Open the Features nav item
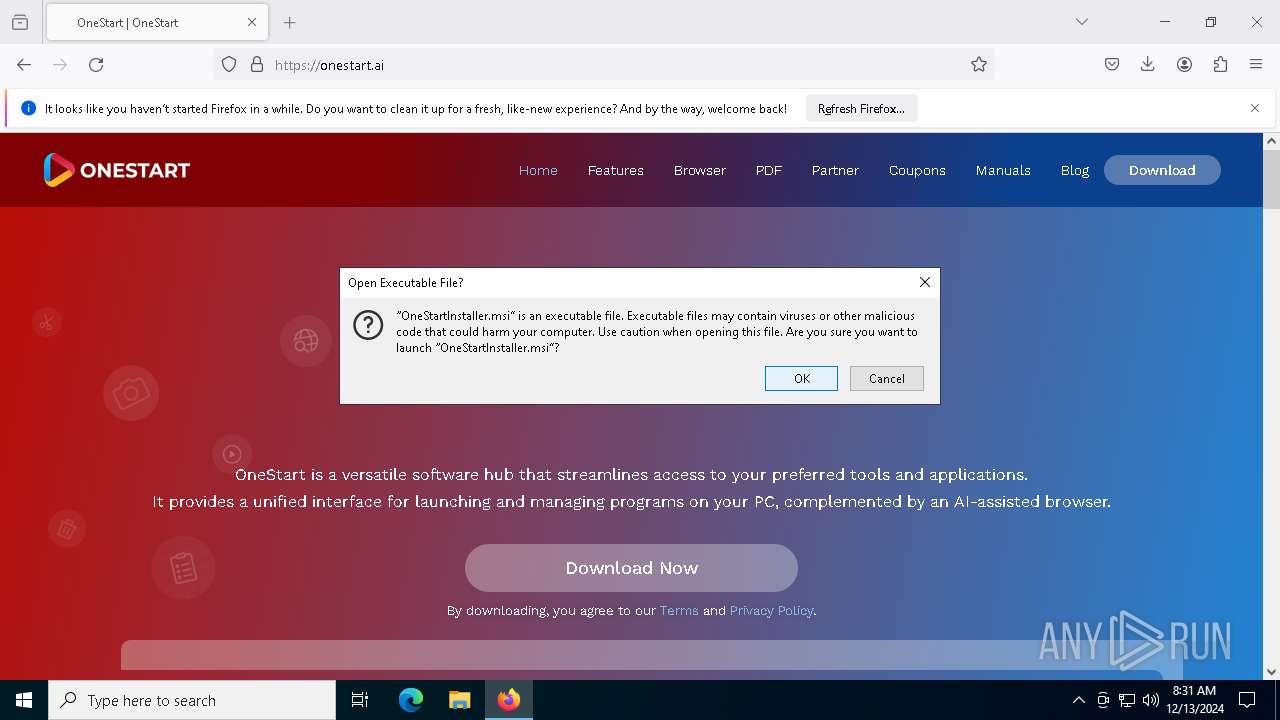 click(x=616, y=170)
